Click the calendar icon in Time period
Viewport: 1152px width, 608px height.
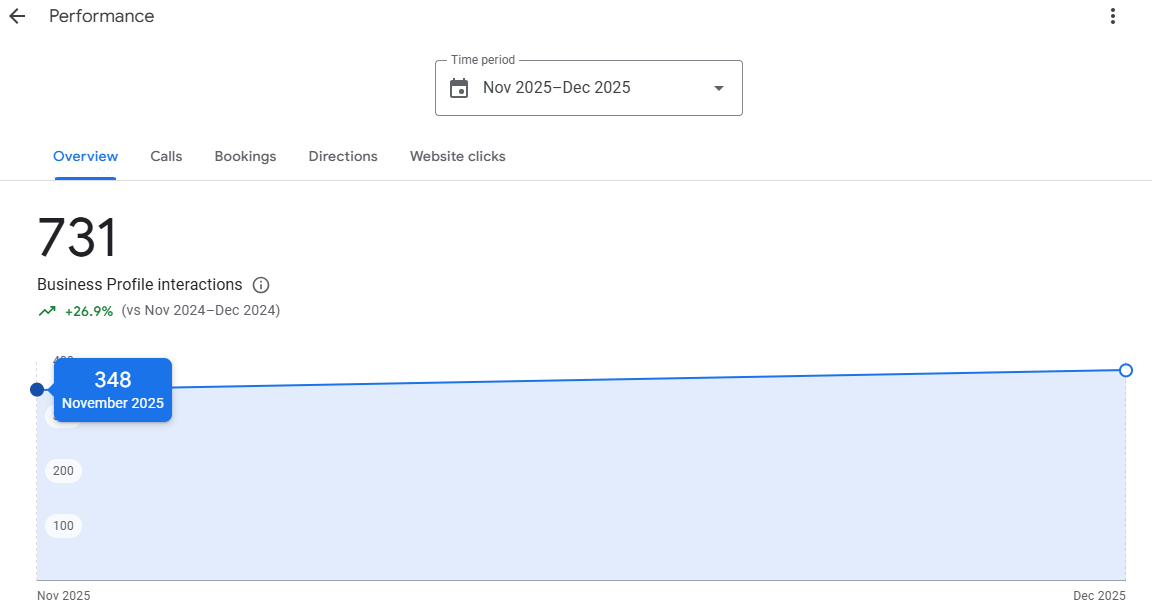coord(459,88)
